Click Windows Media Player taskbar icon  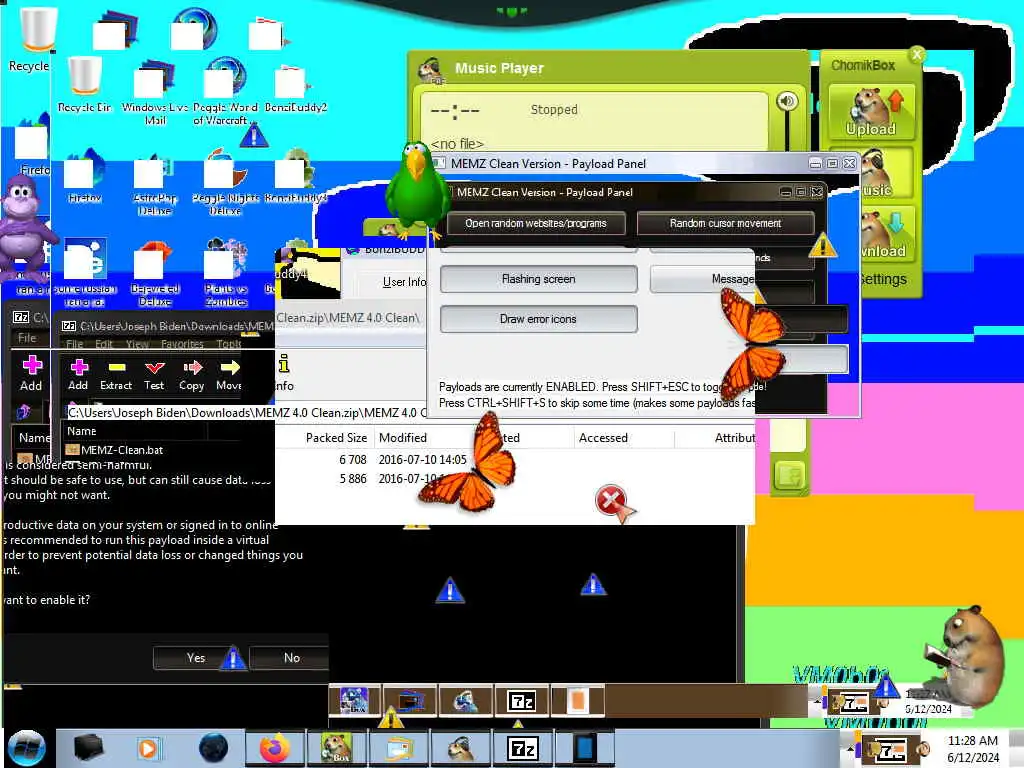[148, 748]
